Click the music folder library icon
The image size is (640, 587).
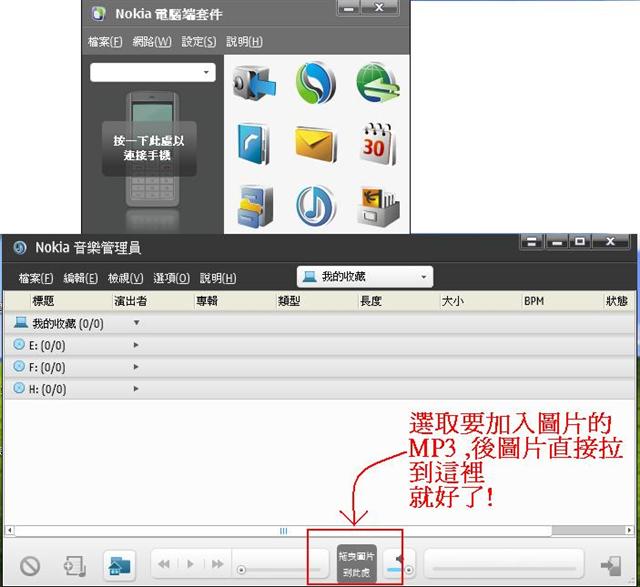point(119,565)
